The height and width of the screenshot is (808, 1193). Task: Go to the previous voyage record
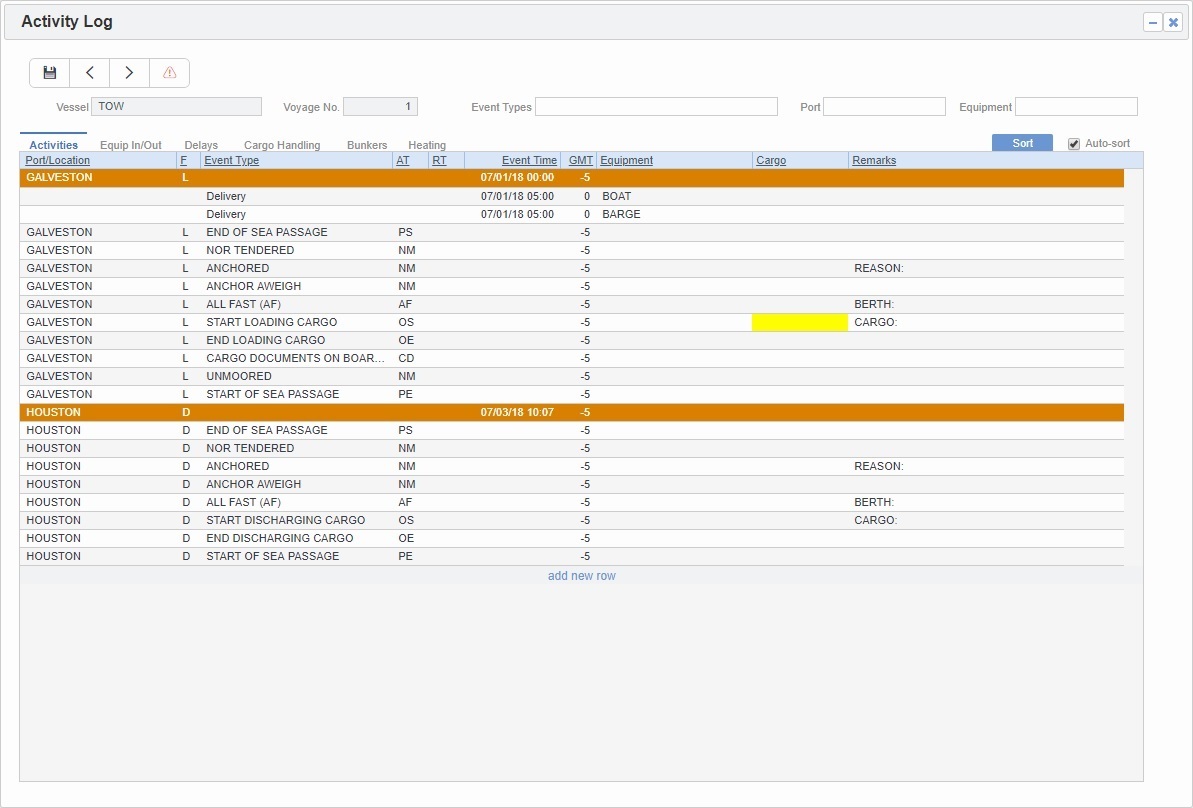[89, 72]
